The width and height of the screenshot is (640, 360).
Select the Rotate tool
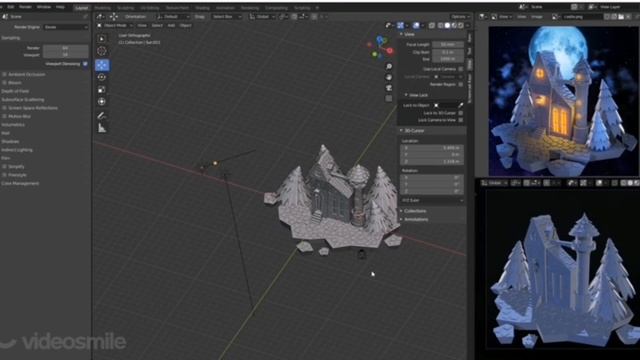(x=102, y=77)
